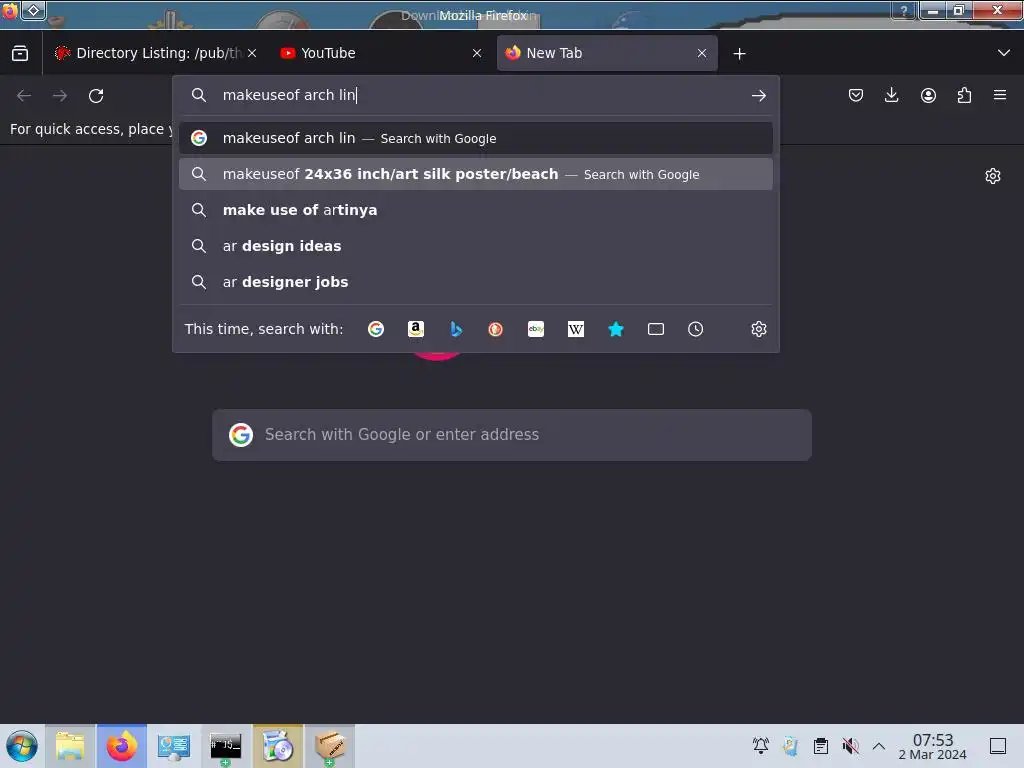Select the New Tab tab
Screen dimensions: 1024x768
607,54
